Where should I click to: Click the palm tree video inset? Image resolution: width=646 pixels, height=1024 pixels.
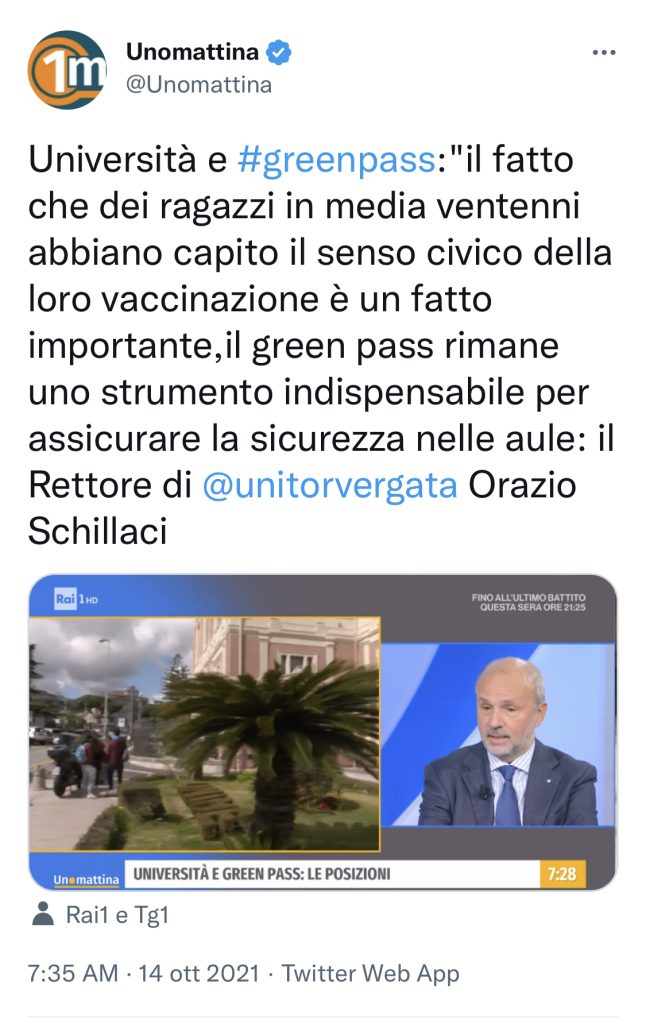(204, 734)
